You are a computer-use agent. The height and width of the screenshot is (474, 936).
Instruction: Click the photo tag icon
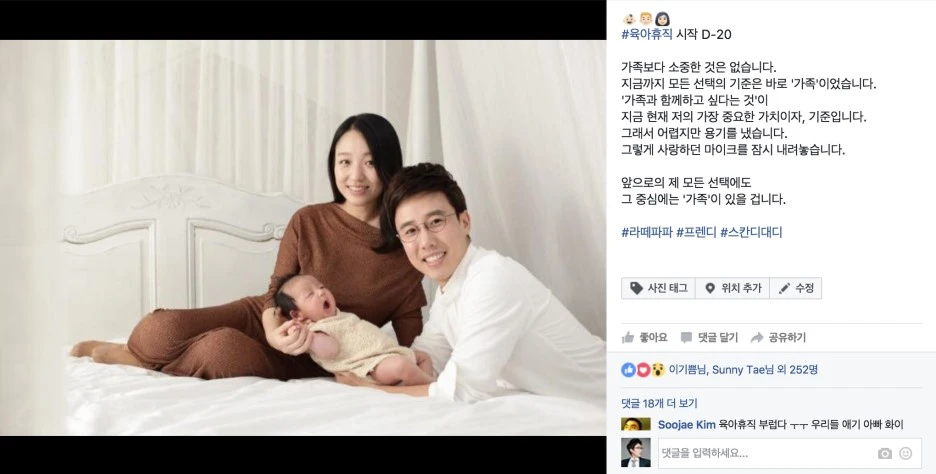(636, 288)
